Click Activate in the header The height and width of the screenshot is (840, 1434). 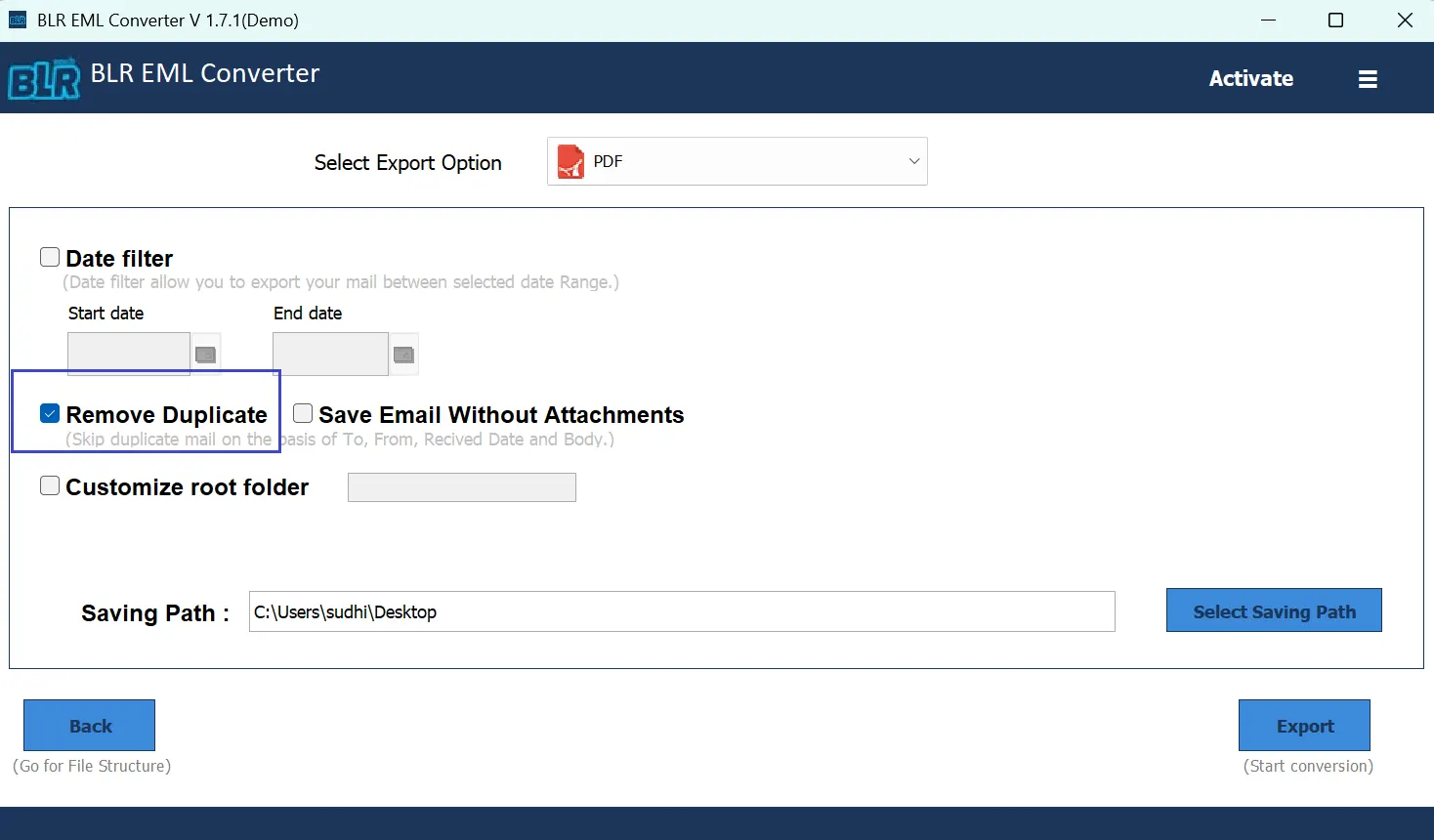point(1250,79)
